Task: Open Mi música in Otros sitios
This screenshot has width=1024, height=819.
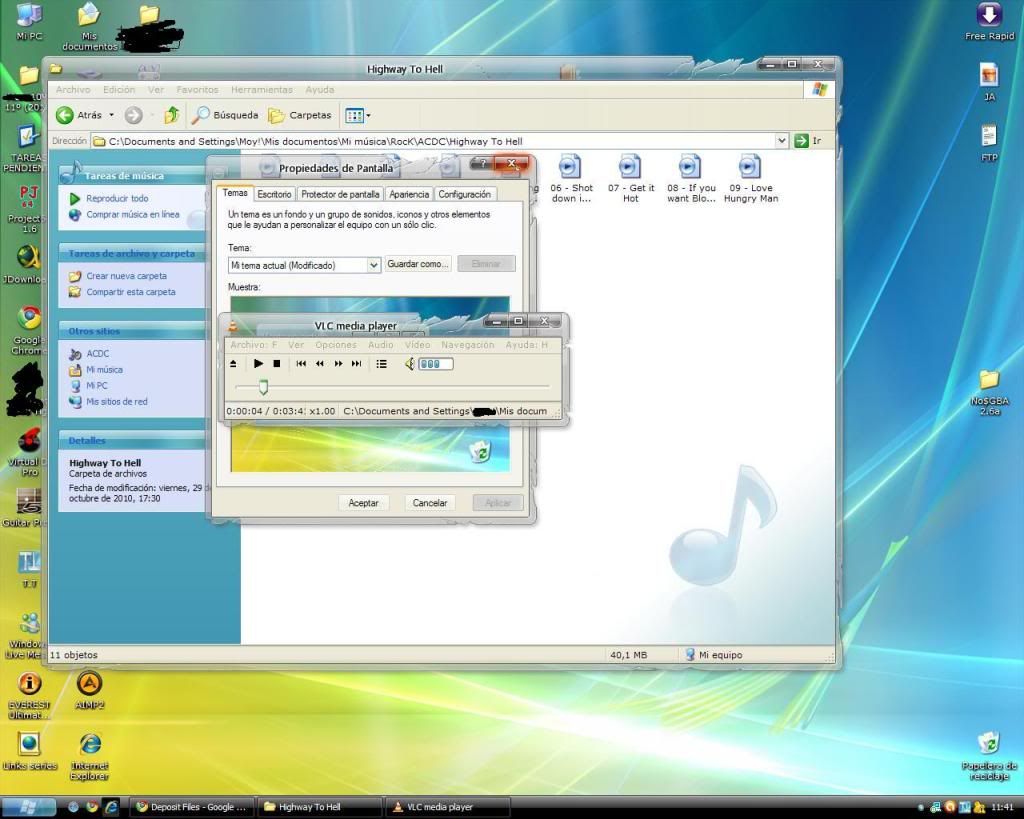Action: 104,370
